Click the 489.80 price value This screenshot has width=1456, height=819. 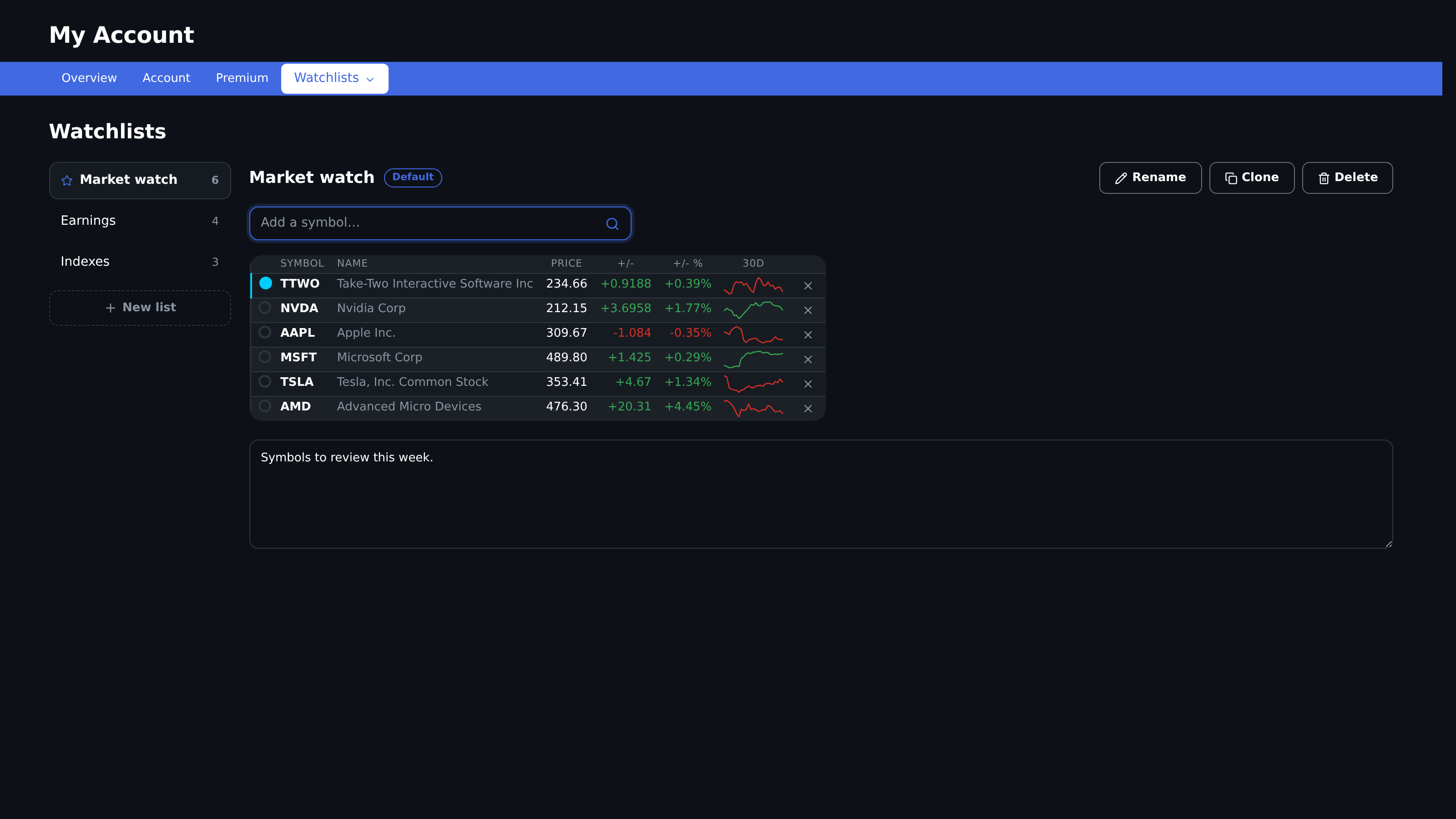tap(566, 357)
